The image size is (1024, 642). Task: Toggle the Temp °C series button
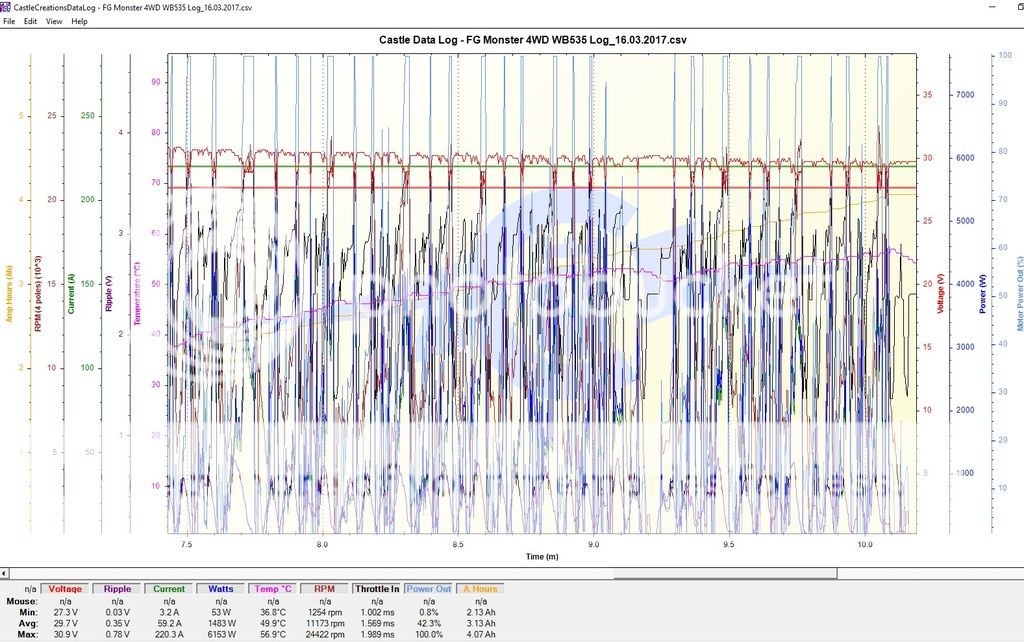tap(272, 589)
